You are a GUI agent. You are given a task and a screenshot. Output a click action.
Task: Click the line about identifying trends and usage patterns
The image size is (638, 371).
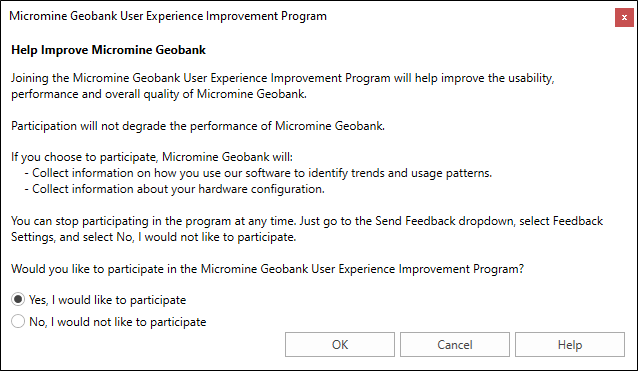click(258, 173)
